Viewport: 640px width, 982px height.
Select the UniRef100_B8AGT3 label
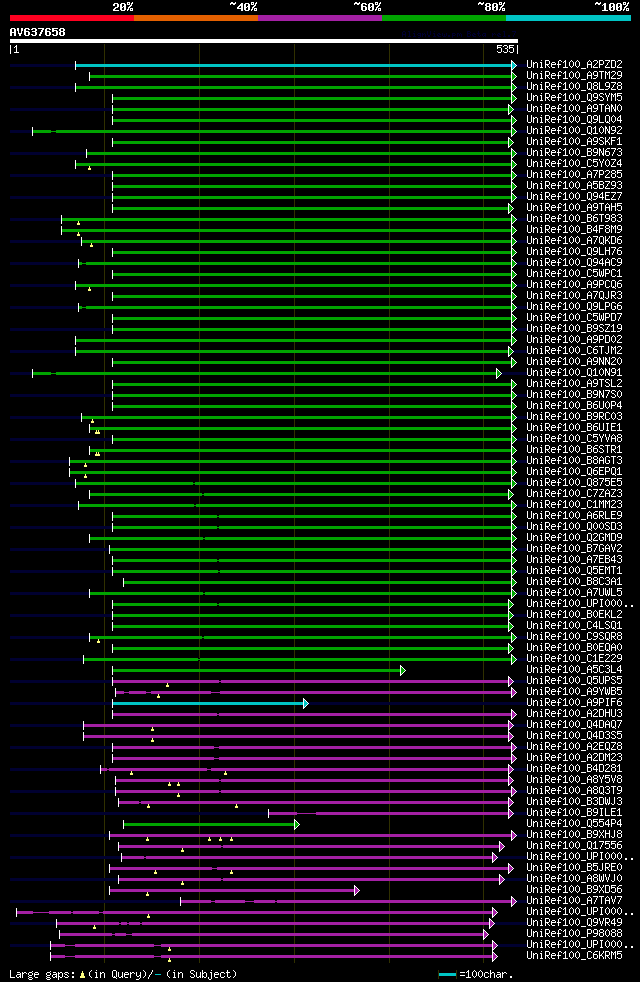(574, 461)
